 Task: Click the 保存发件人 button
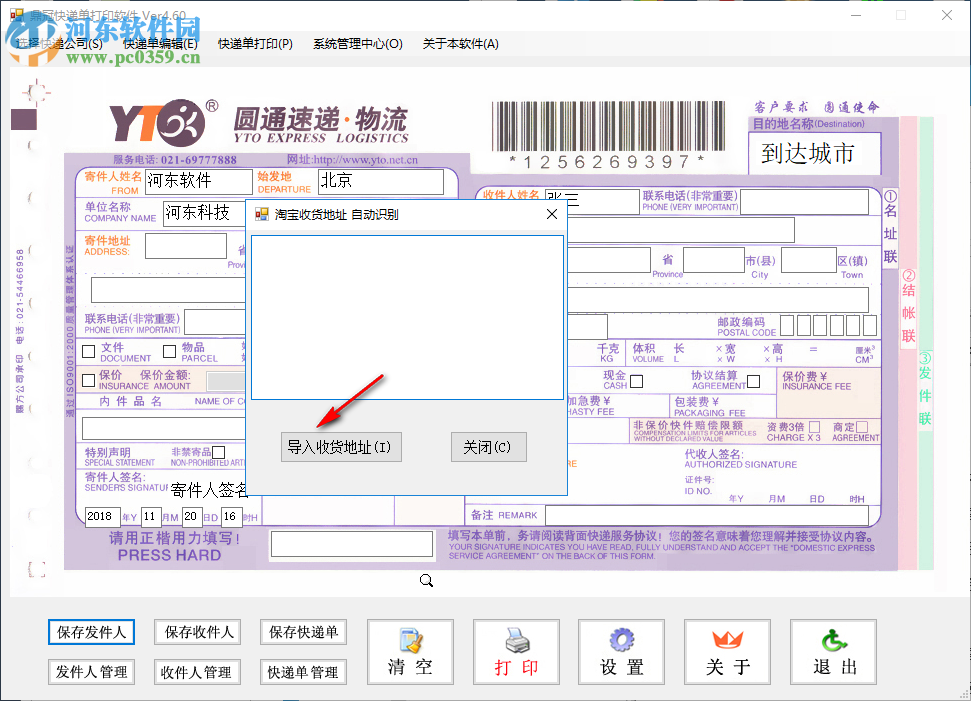click(91, 632)
